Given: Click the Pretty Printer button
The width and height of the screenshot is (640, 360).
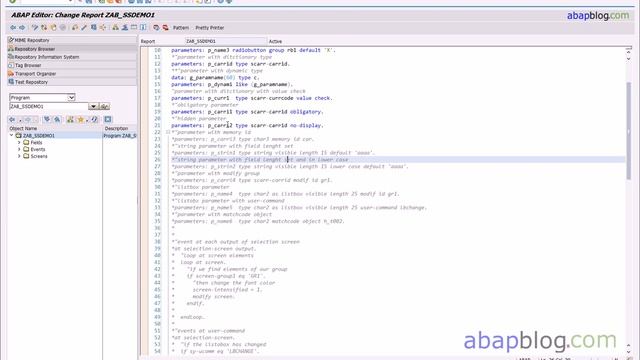Looking at the screenshot, I should pos(210,28).
